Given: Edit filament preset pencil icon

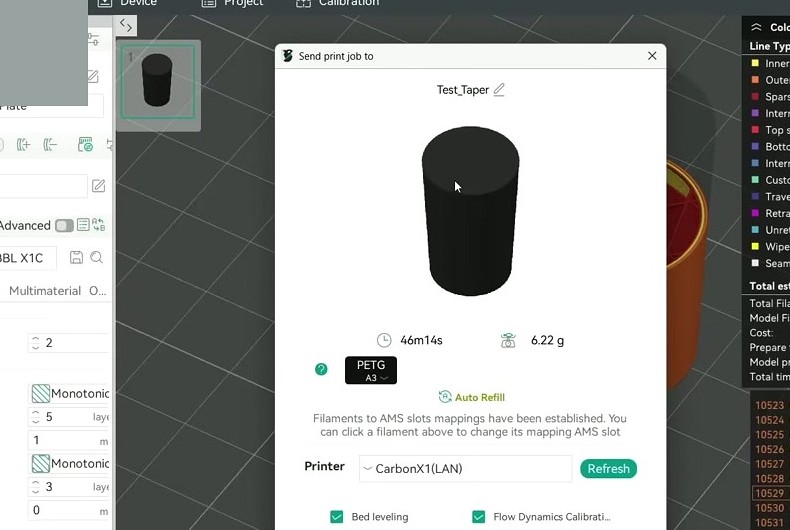Looking at the screenshot, I should click(98, 186).
